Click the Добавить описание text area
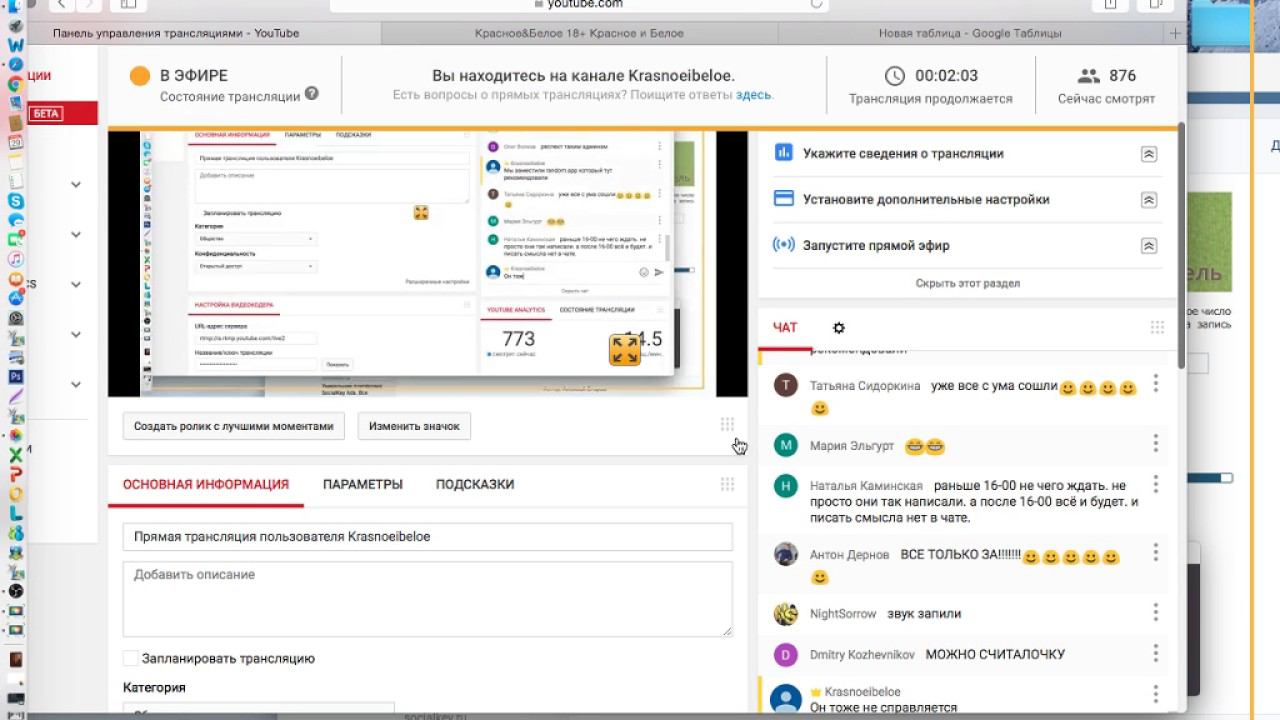 tap(428, 599)
